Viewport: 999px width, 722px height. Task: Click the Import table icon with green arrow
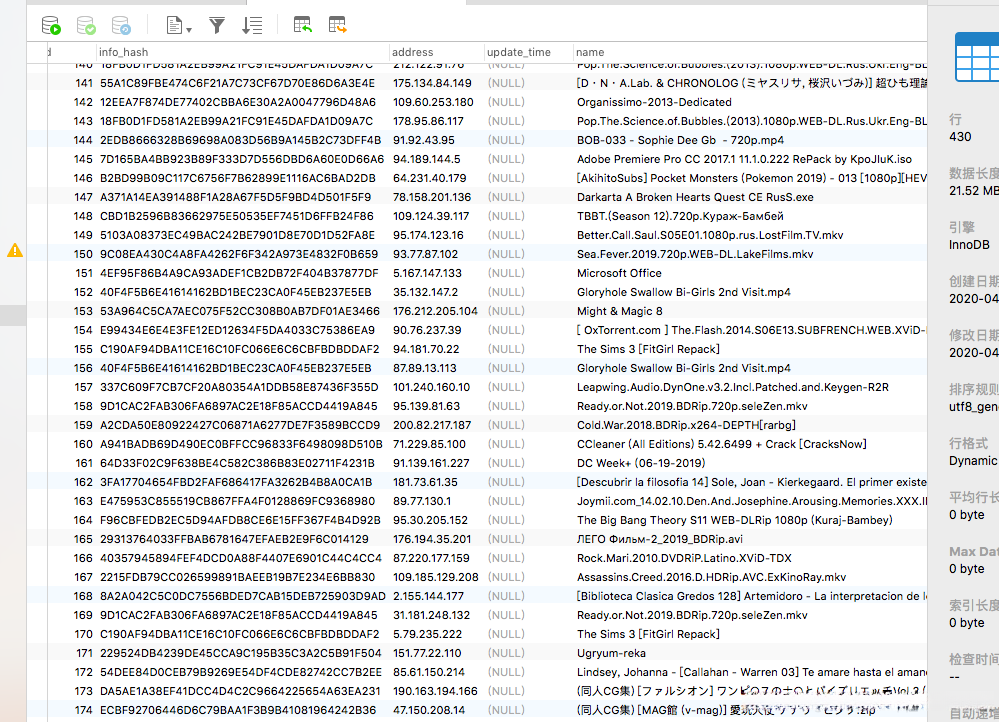[303, 25]
